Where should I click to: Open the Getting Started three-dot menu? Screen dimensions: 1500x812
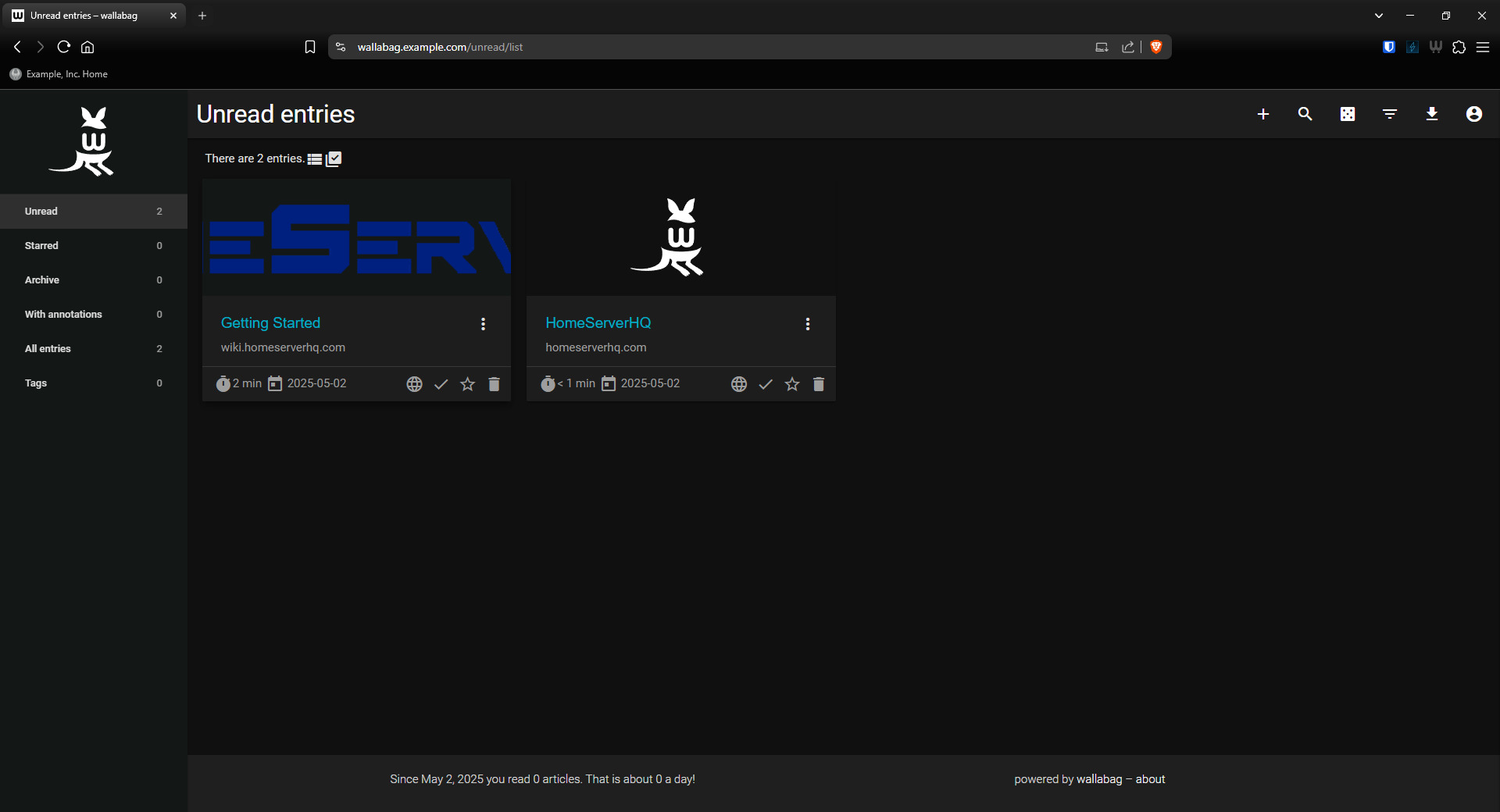point(483,324)
